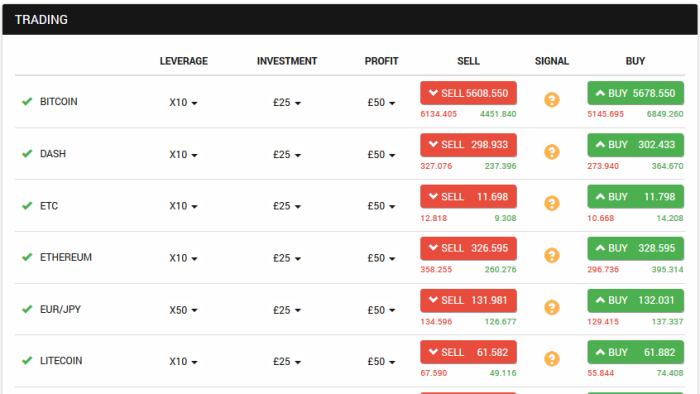This screenshot has width=700, height=394.
Task: Select the EUR/JPY asset name
Action: 60,309
